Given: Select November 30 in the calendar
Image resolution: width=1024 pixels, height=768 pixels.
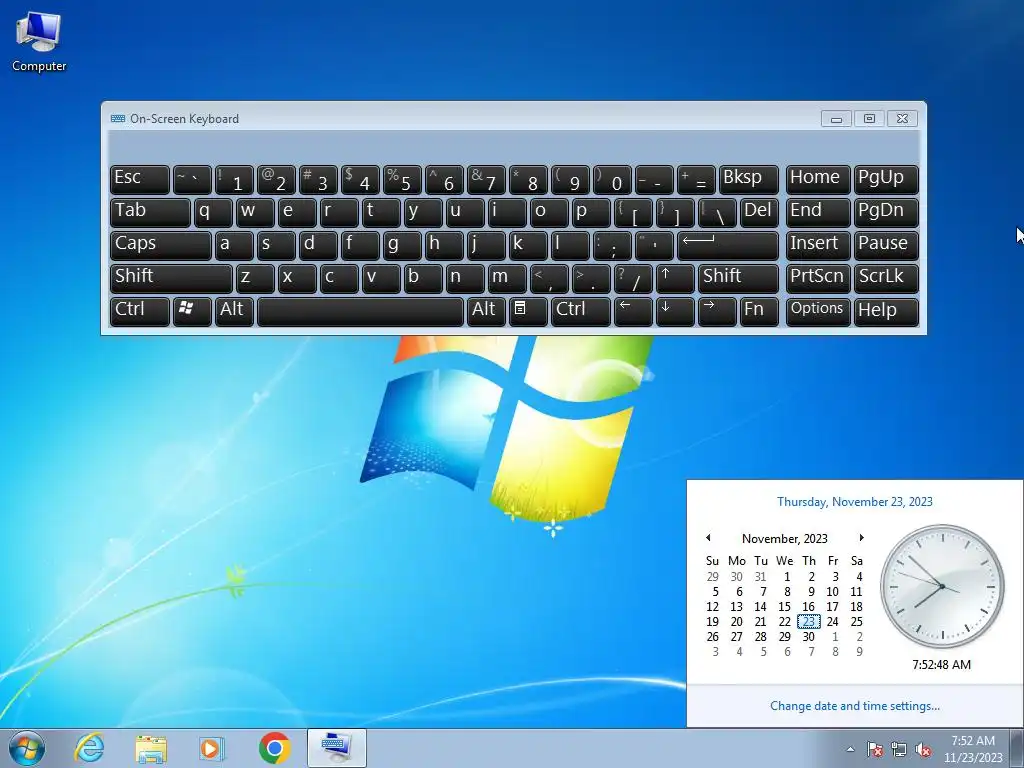Looking at the screenshot, I should pyautogui.click(x=808, y=636).
